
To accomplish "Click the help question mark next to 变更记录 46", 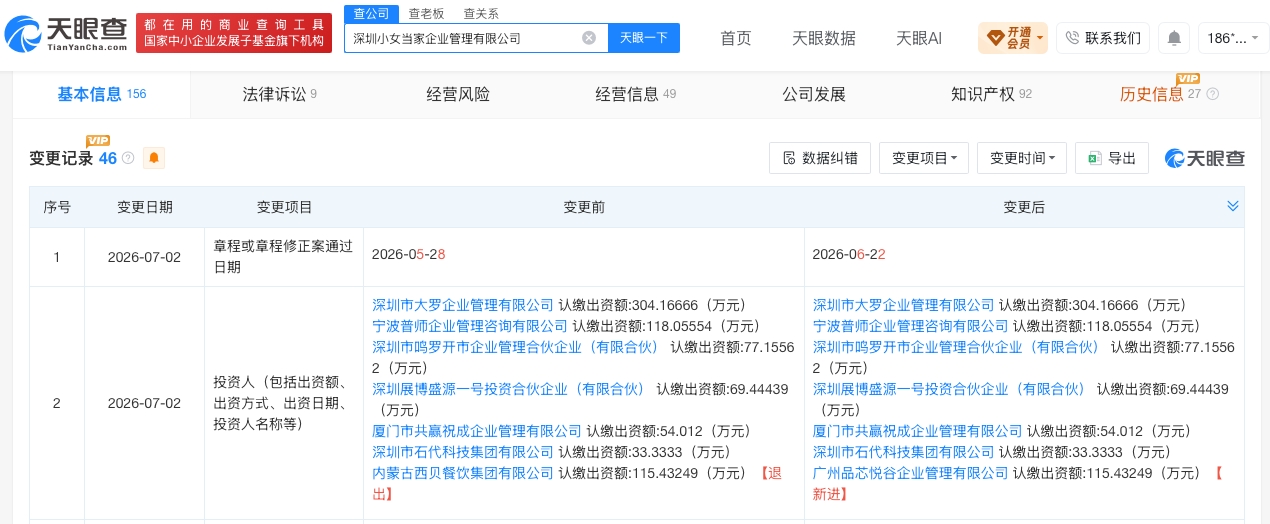I will pyautogui.click(x=127, y=158).
